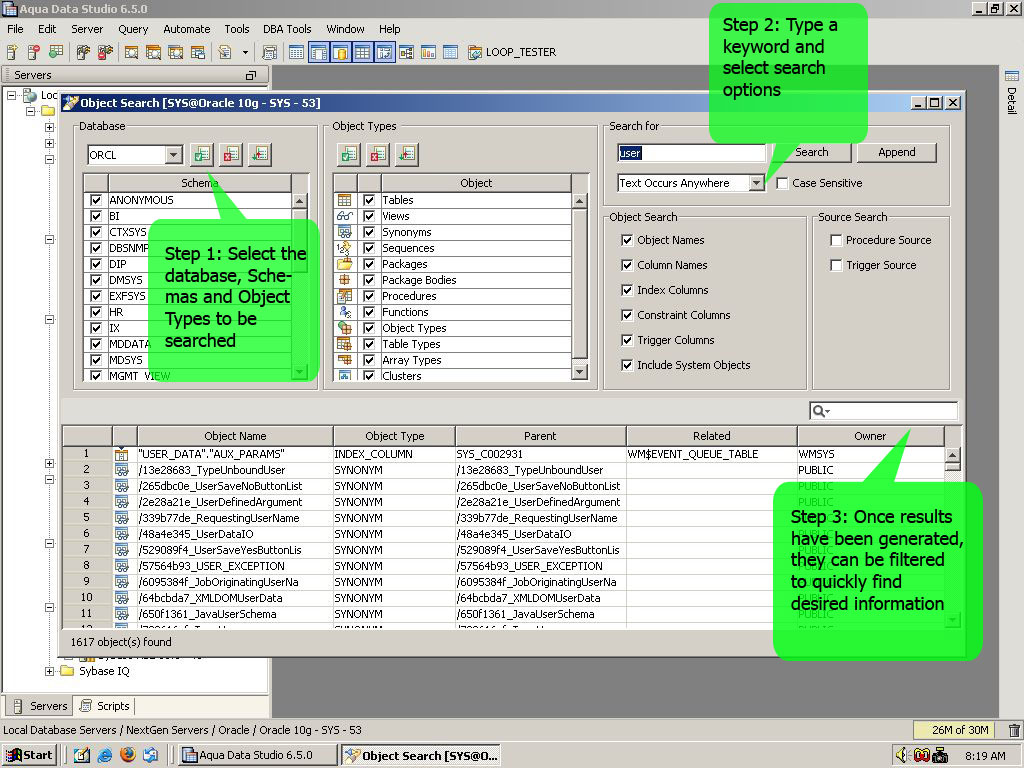The width and height of the screenshot is (1024, 768).
Task: Open the dropdown arrow next to the script toolbar icon
Action: tap(246, 52)
